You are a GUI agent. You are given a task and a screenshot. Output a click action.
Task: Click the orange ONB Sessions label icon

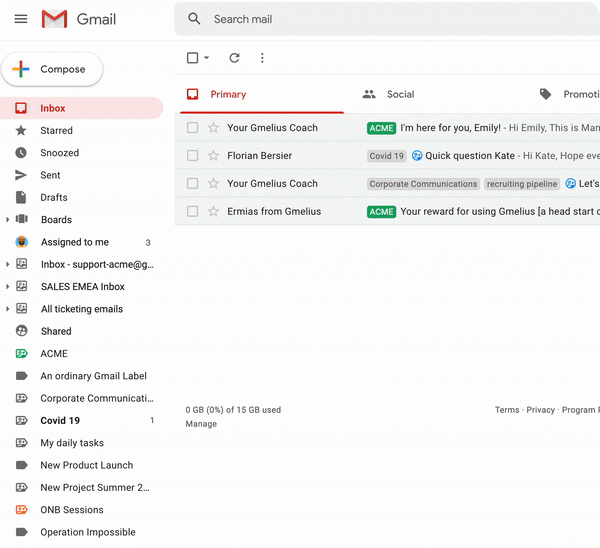(21, 509)
